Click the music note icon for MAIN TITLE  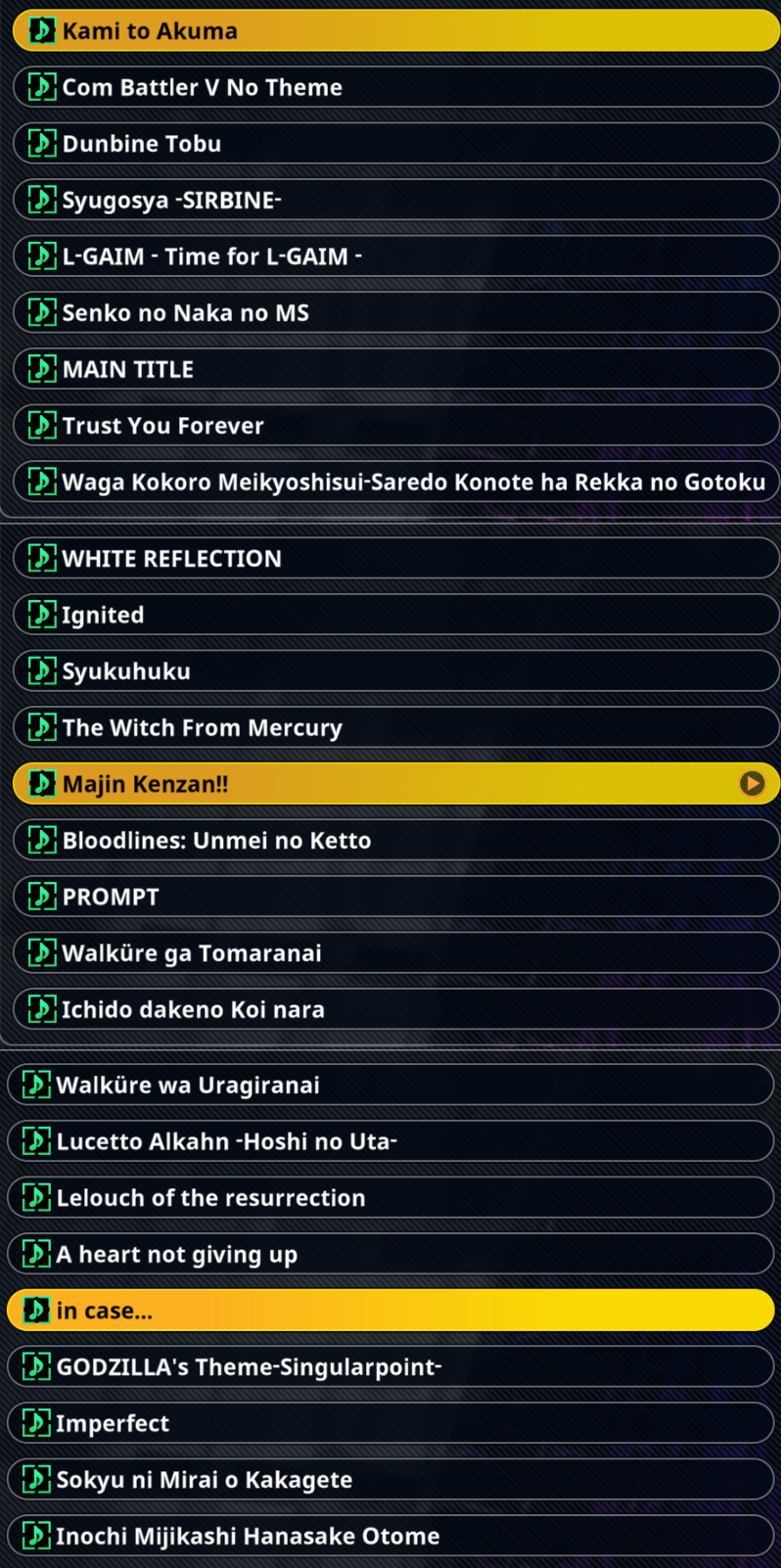click(41, 369)
